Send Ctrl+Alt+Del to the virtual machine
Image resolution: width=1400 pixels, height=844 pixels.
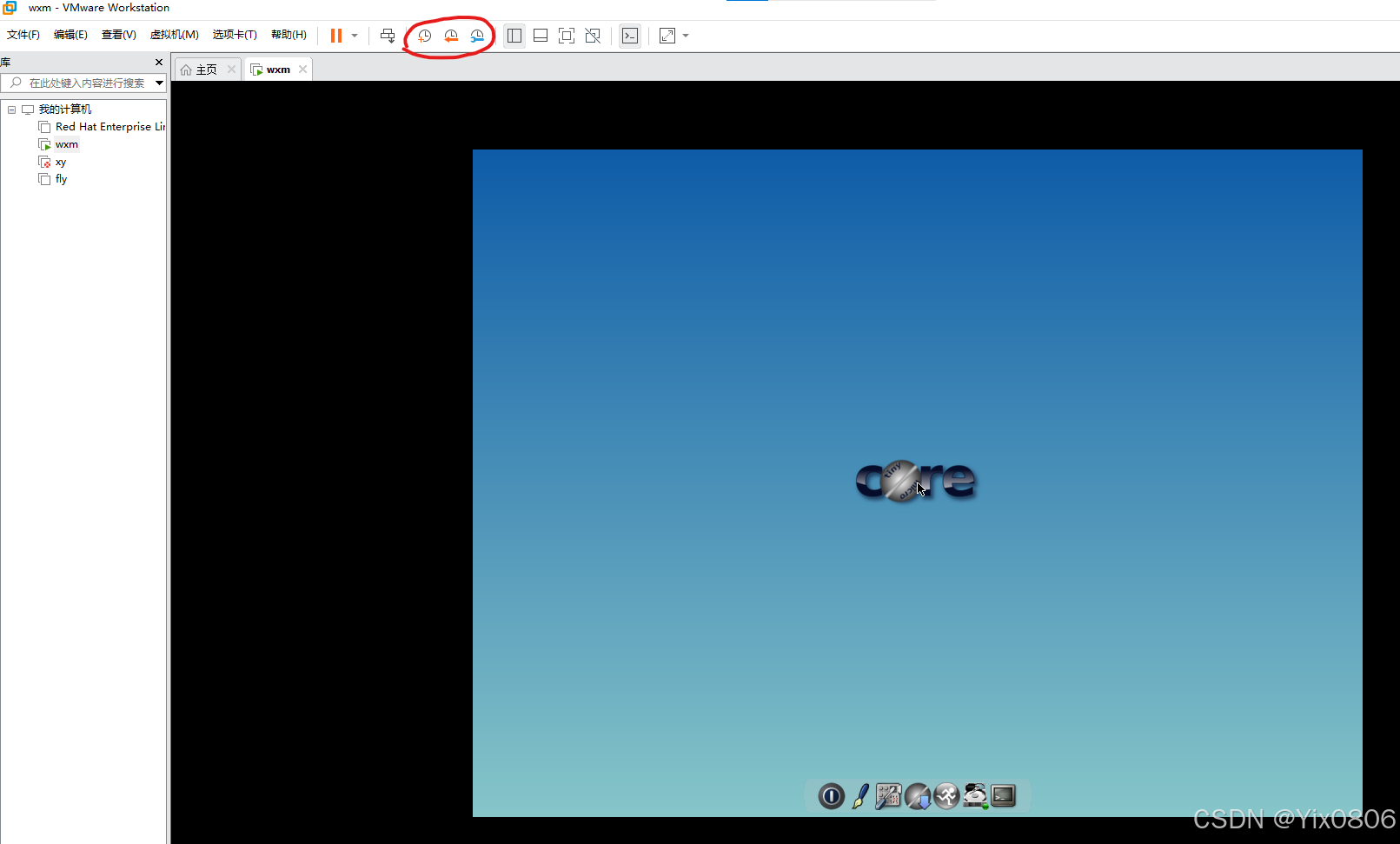(388, 36)
